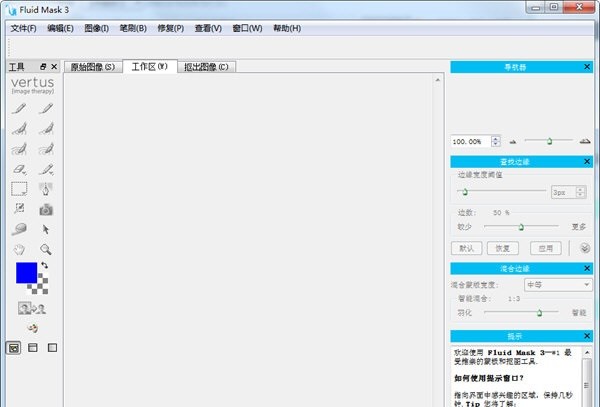Click the 边数 fewer-more slider handle
Viewport: 600px width, 407px height.
(x=521, y=227)
